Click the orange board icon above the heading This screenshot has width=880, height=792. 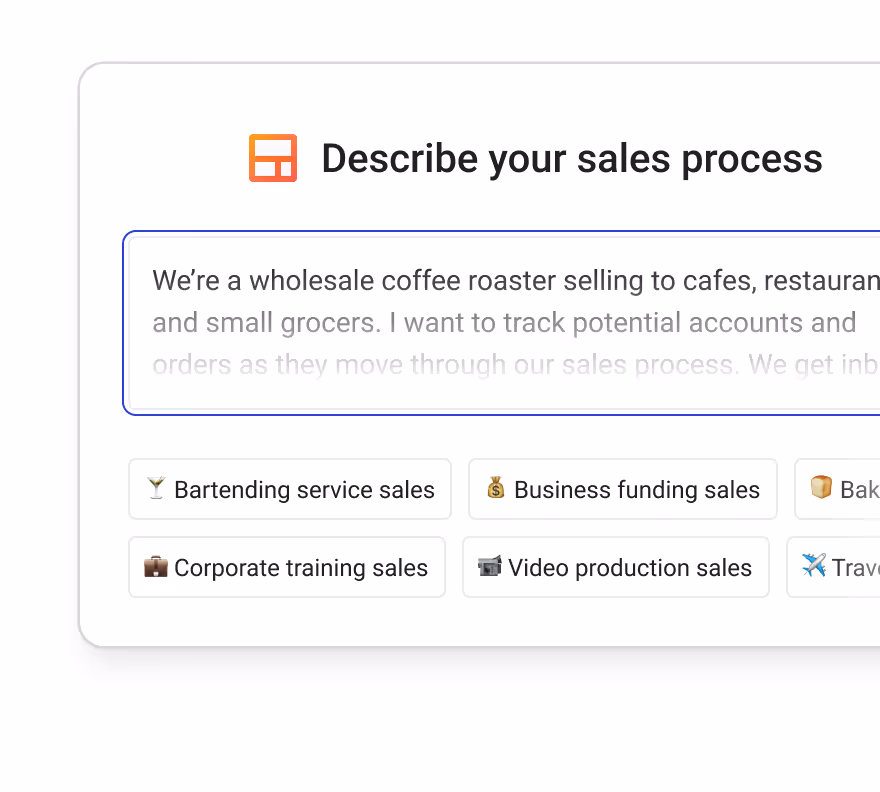[271, 157]
